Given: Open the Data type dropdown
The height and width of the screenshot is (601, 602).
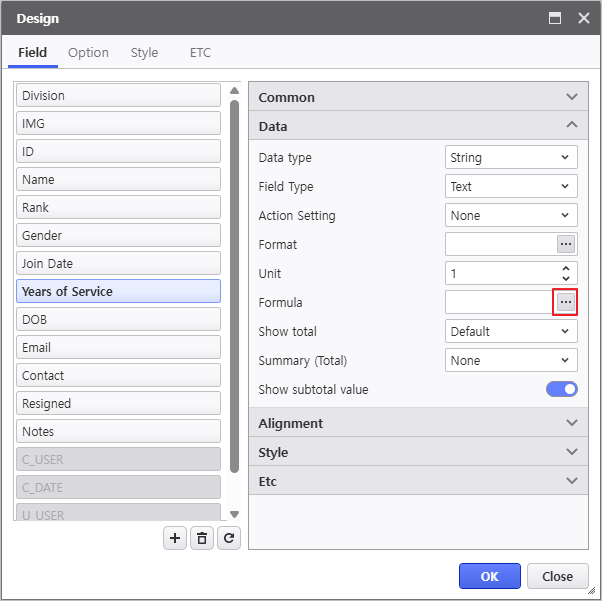Looking at the screenshot, I should pyautogui.click(x=511, y=157).
